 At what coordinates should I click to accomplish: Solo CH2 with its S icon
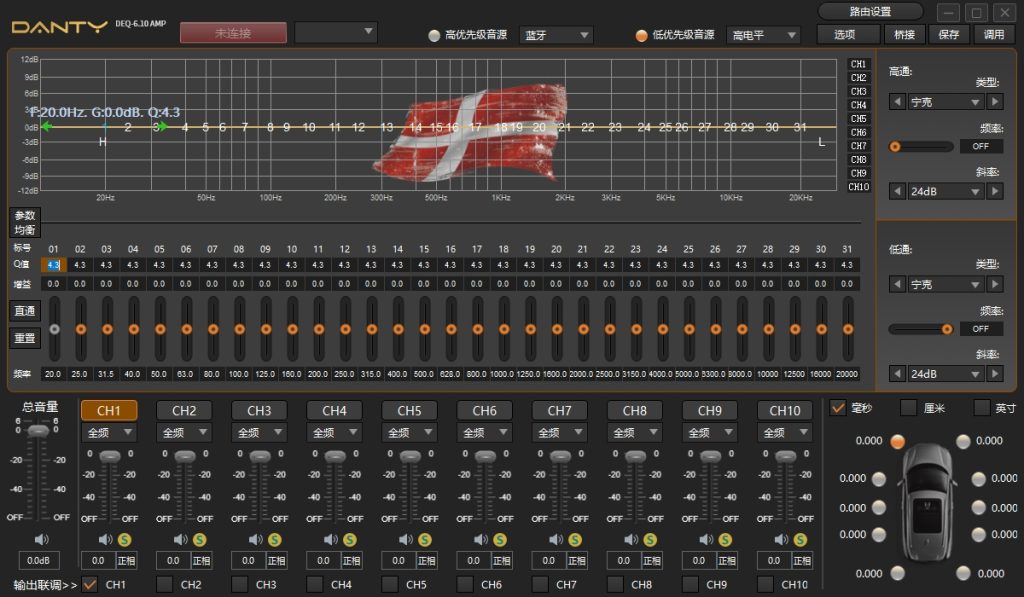click(199, 540)
